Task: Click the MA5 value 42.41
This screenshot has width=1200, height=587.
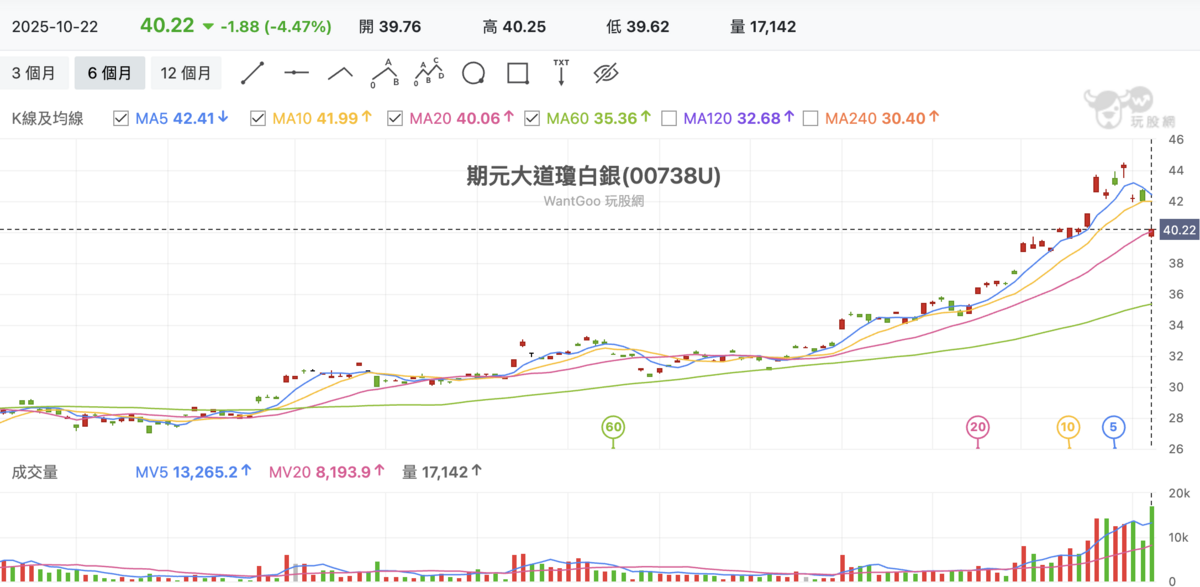Action: click(194, 118)
